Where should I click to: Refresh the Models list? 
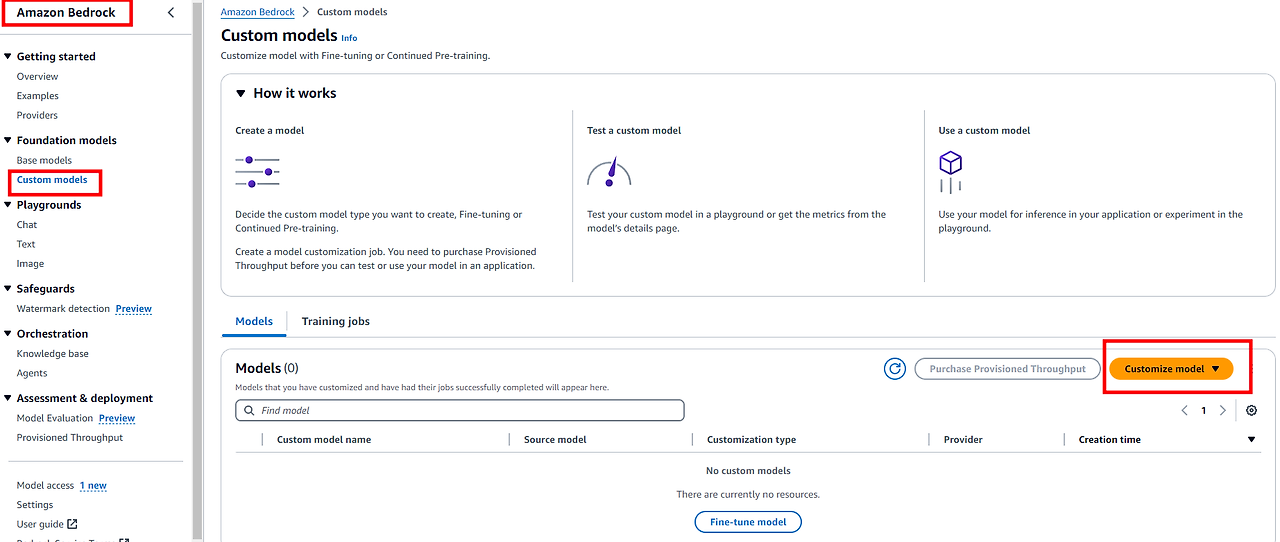(x=895, y=369)
